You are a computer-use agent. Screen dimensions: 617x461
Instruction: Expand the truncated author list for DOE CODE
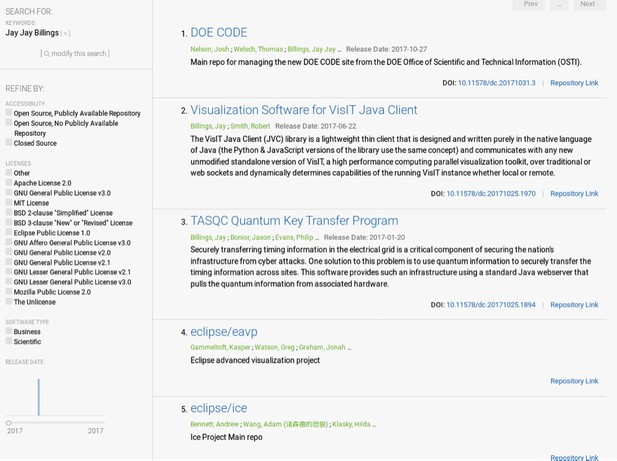339,50
